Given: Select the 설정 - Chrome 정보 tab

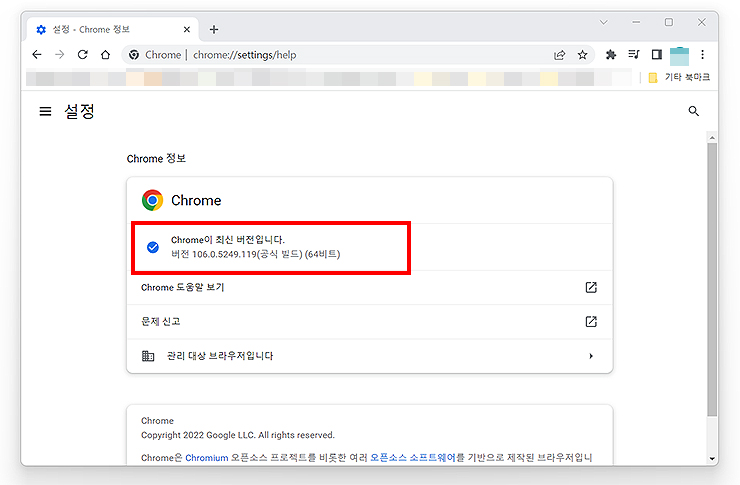Looking at the screenshot, I should click(112, 29).
